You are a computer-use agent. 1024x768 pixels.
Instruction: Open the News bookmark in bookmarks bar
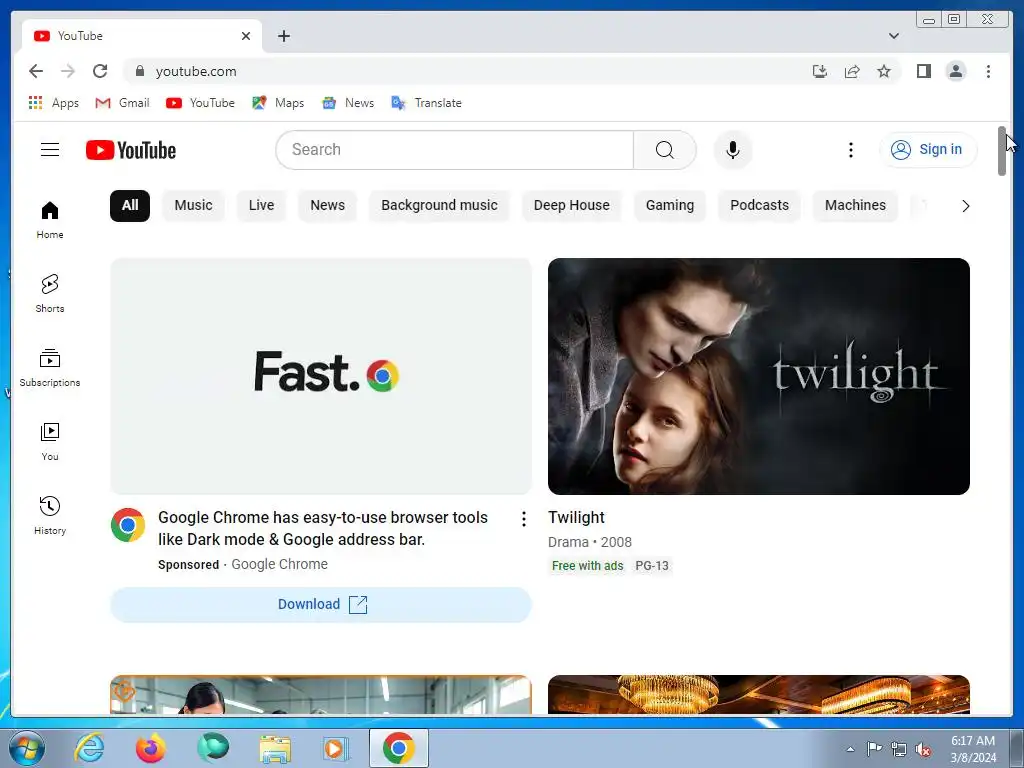[x=348, y=103]
